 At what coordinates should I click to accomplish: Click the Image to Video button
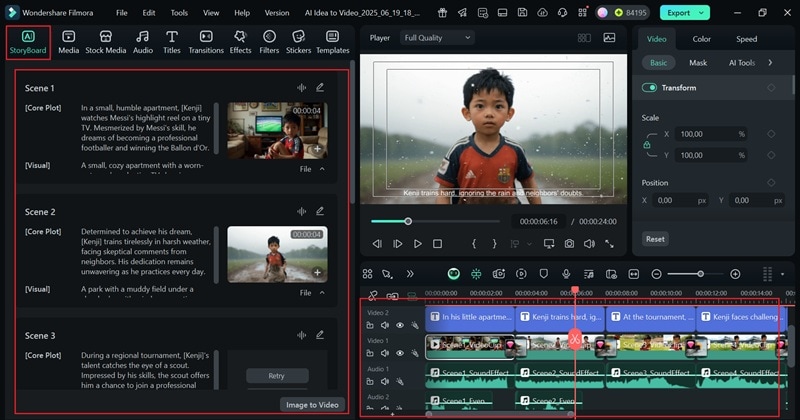(312, 405)
